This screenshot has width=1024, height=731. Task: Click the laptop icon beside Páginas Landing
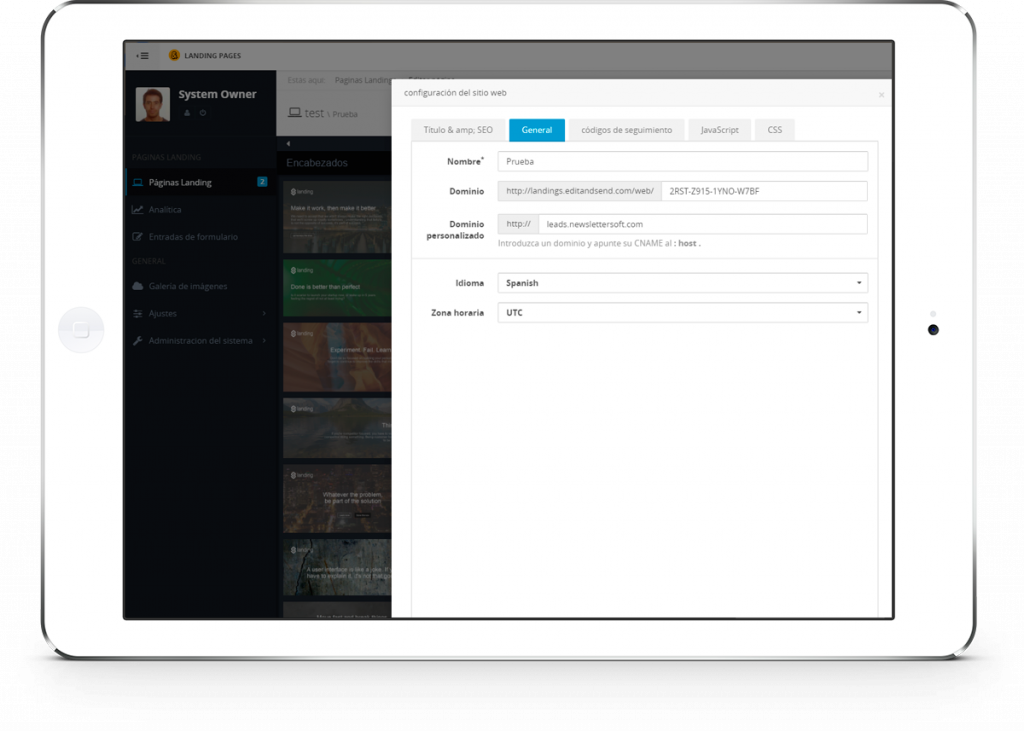point(138,182)
